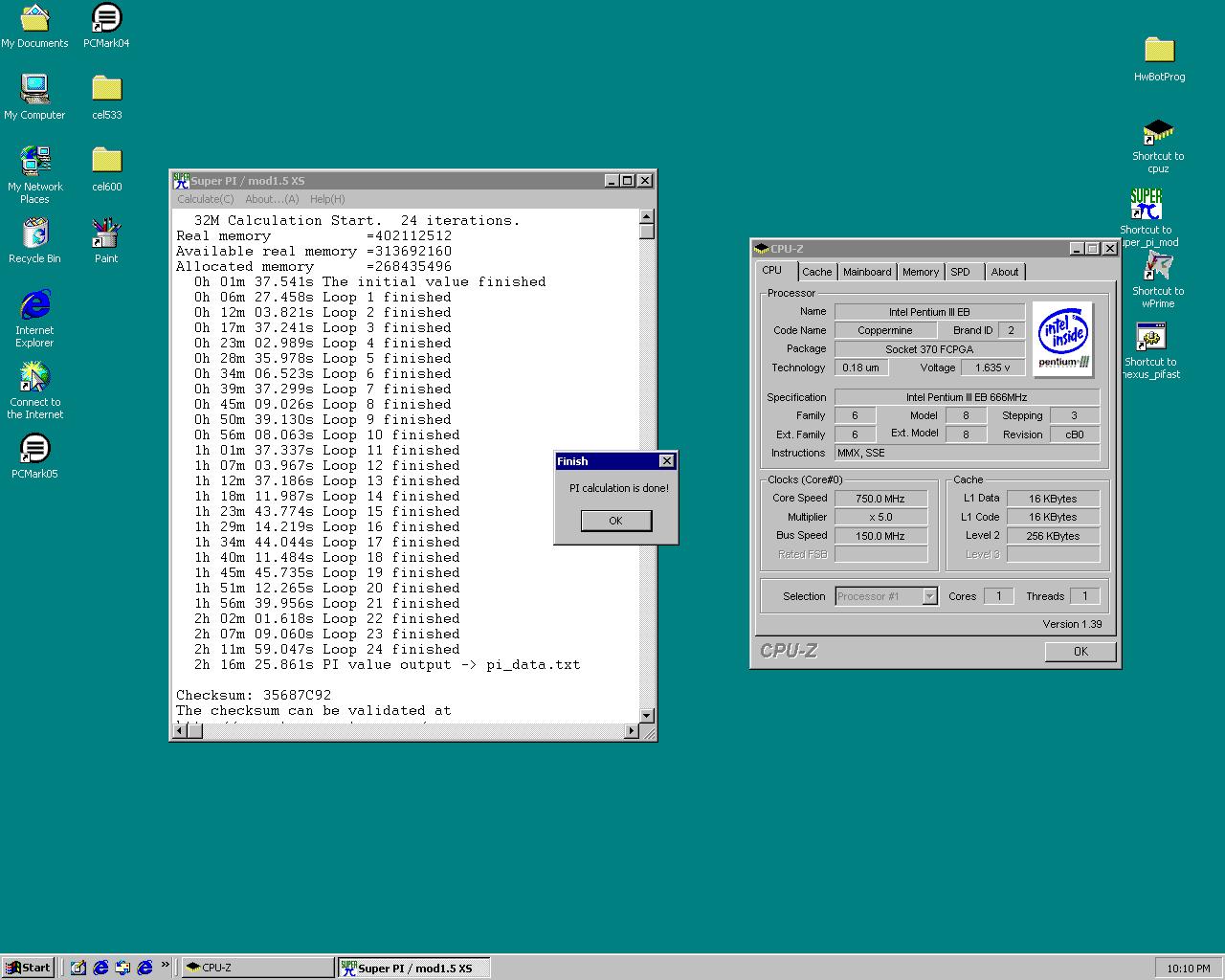
Task: Select the My Computer icon
Action: pos(34,98)
